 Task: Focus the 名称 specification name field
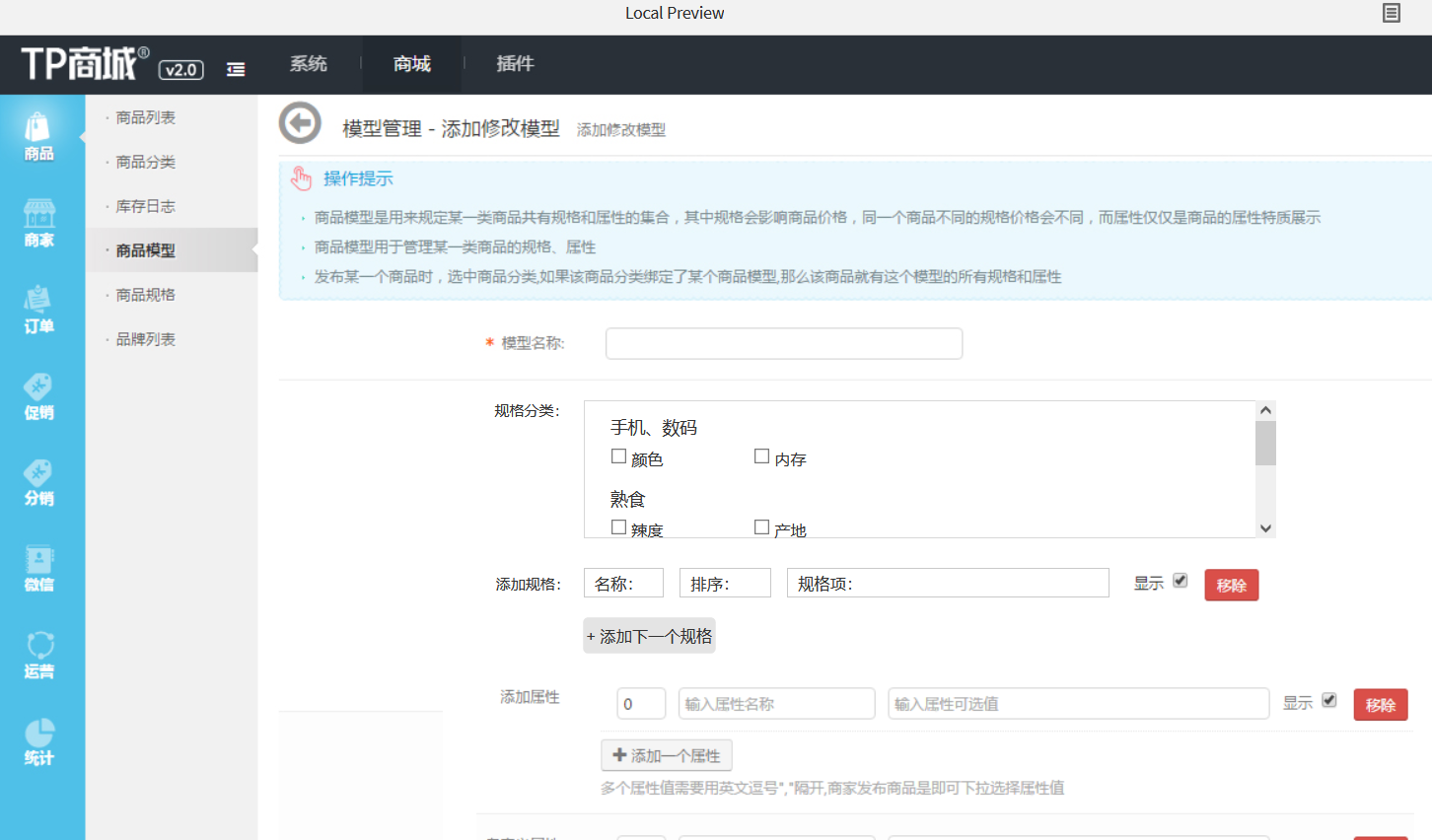tap(623, 583)
